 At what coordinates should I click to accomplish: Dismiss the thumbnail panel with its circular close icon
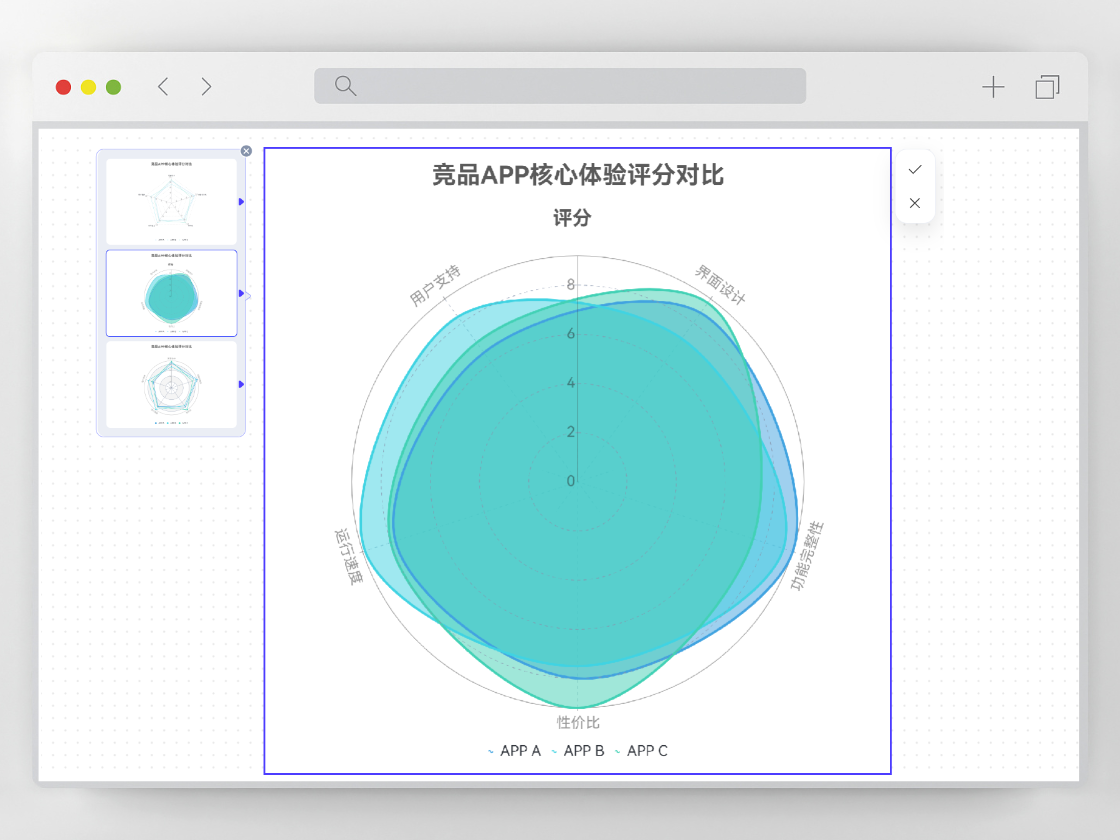(x=246, y=151)
